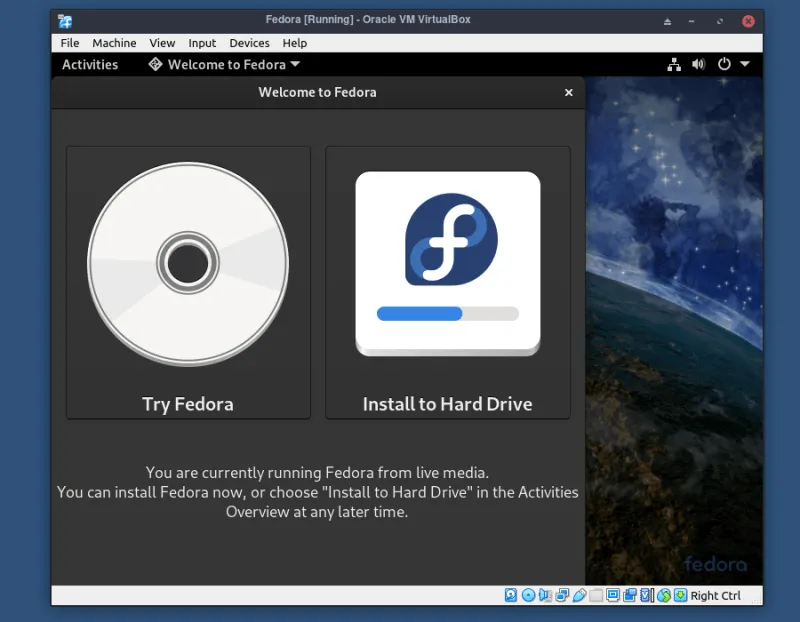
Task: Open the Machine menu in VirtualBox
Action: point(114,43)
